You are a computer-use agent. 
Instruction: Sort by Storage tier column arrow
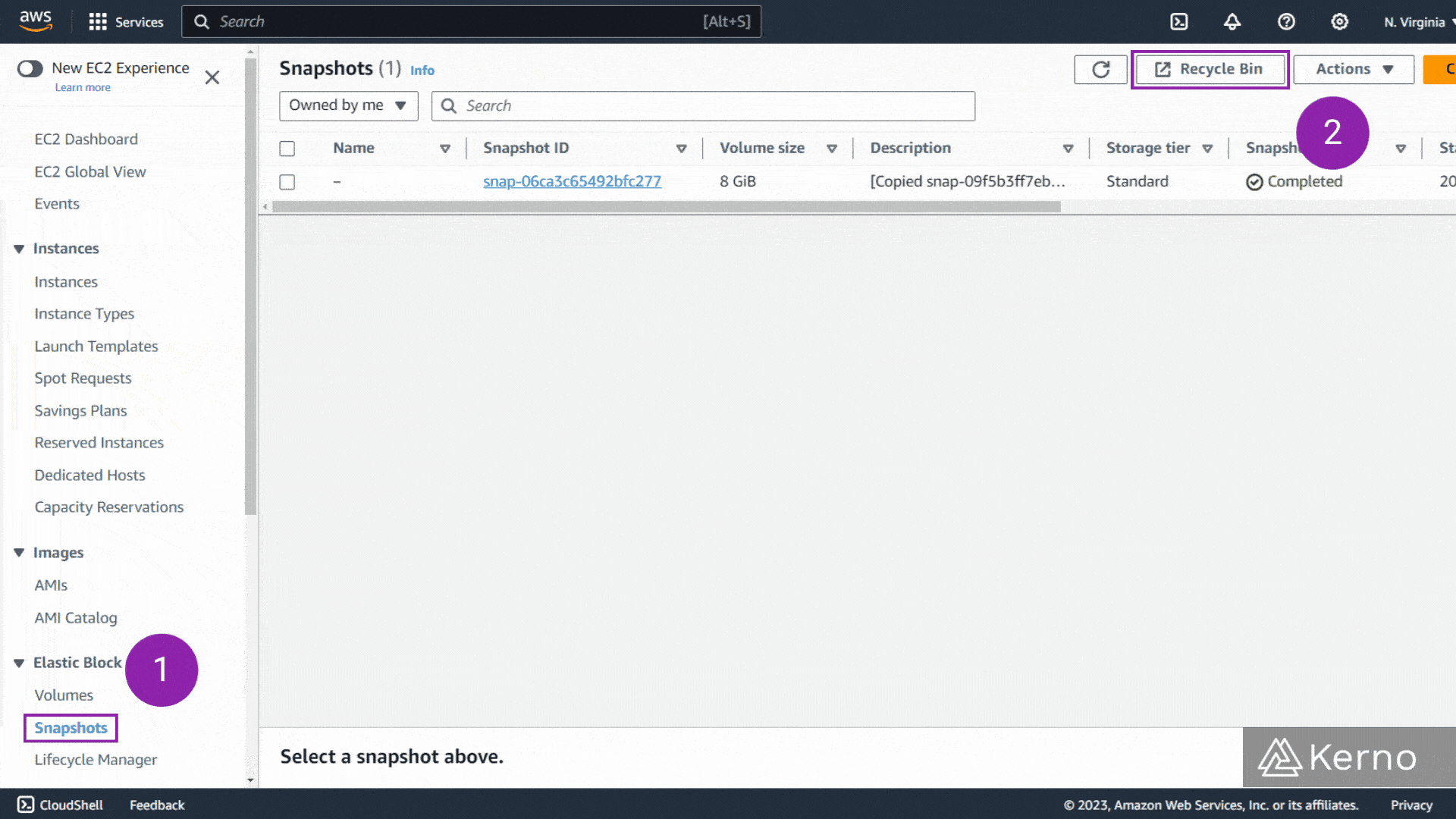(1207, 149)
